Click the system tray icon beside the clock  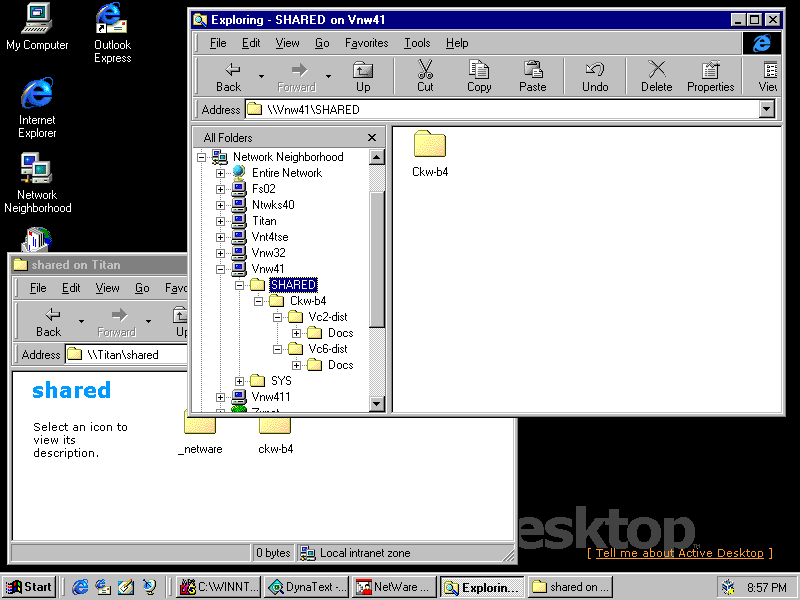point(728,587)
